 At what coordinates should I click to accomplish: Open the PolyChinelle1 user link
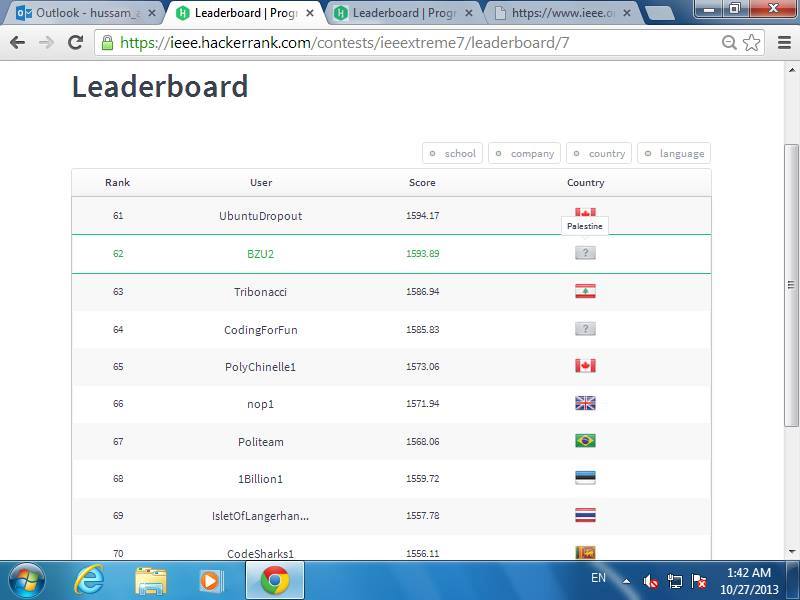(x=260, y=367)
